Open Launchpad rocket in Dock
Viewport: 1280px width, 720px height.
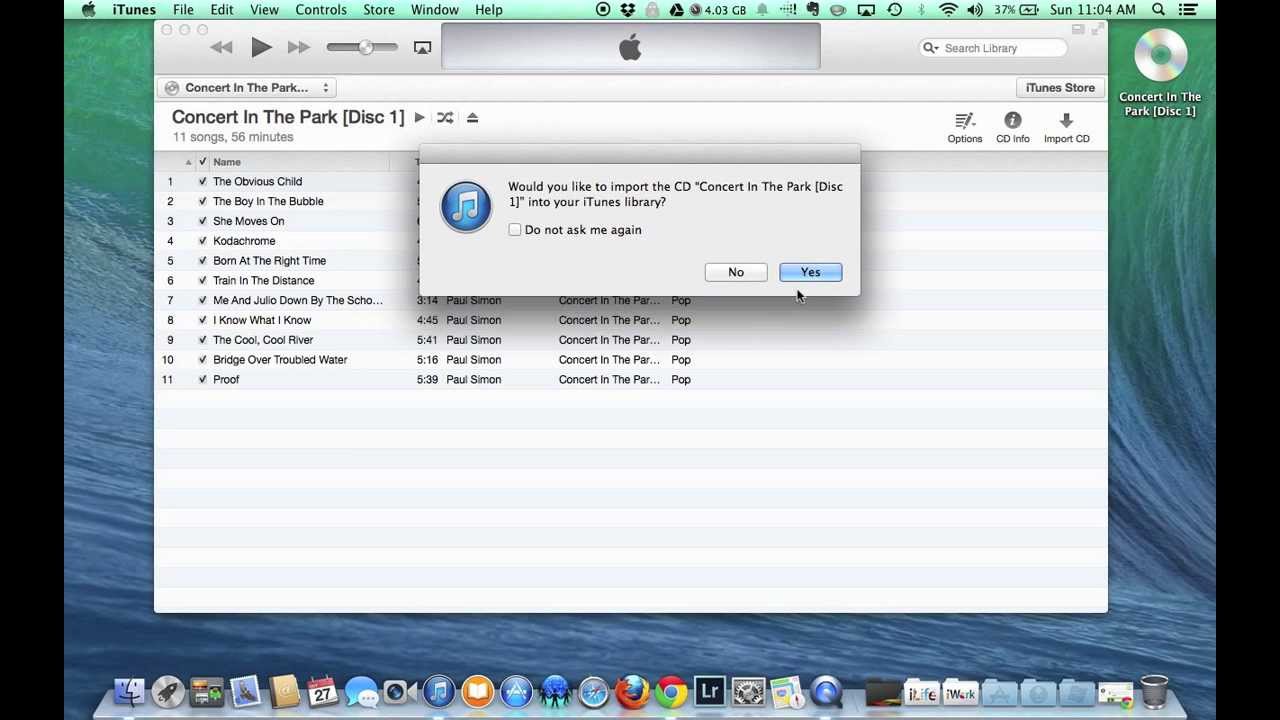point(167,691)
